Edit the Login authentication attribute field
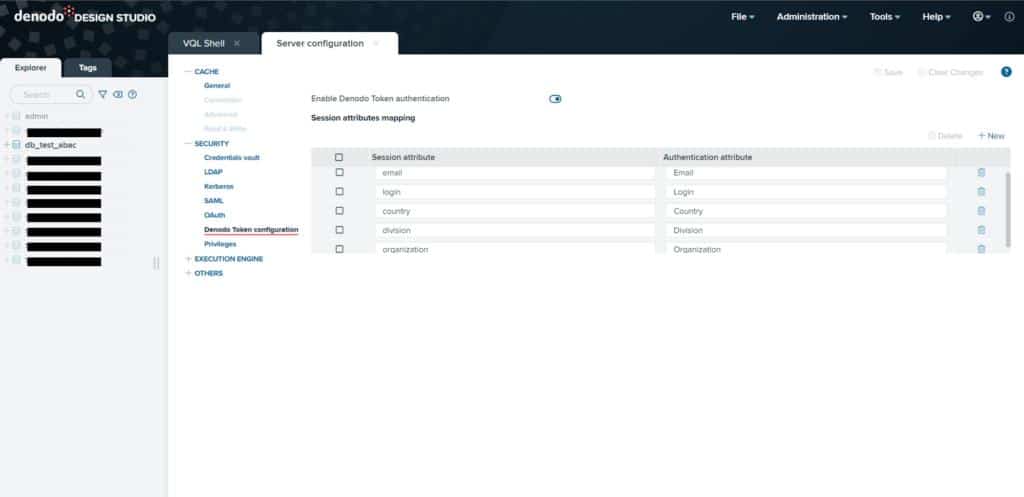Image resolution: width=1024 pixels, height=497 pixels. tap(807, 192)
